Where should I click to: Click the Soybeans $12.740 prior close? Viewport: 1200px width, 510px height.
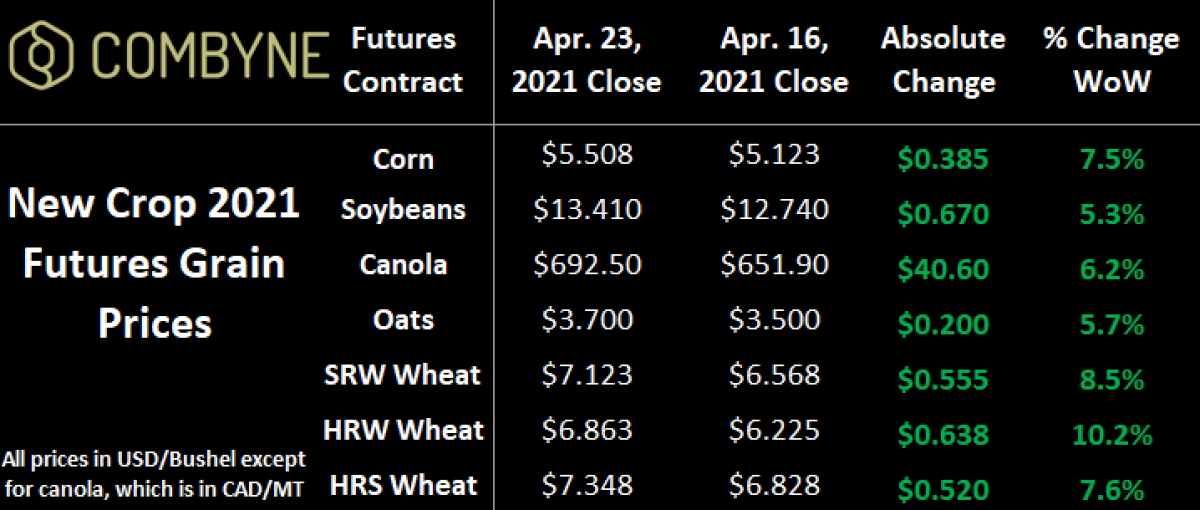pos(773,210)
